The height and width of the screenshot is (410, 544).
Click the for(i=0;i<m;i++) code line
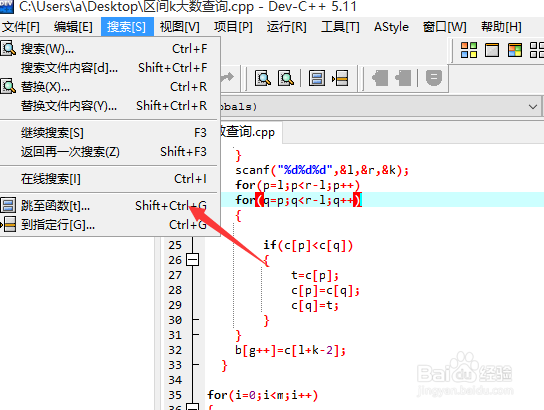pos(263,395)
